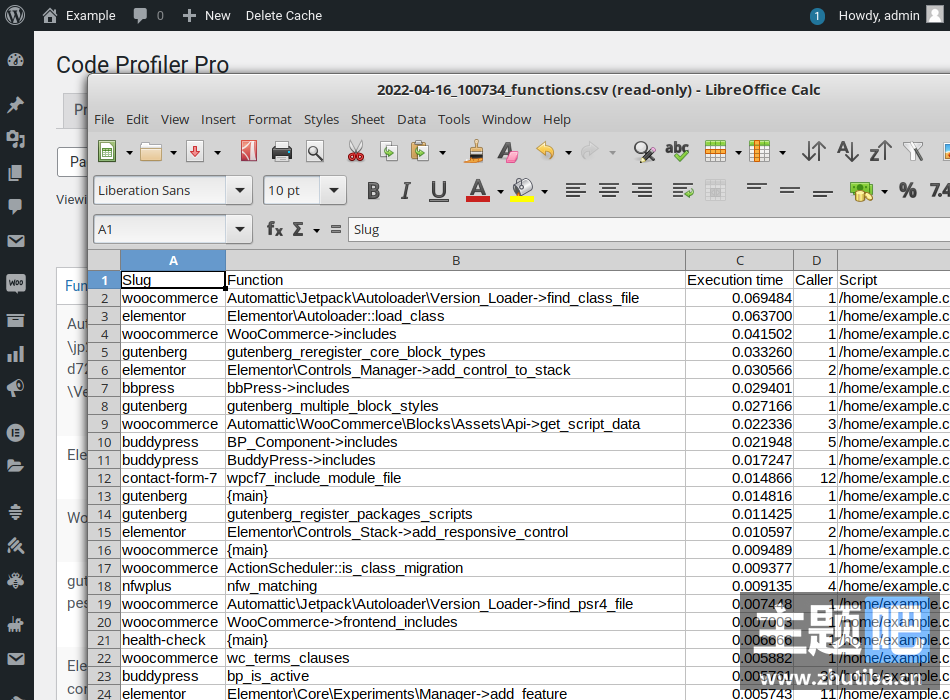Open the Insert menu
950x700 pixels.
[x=218, y=119]
